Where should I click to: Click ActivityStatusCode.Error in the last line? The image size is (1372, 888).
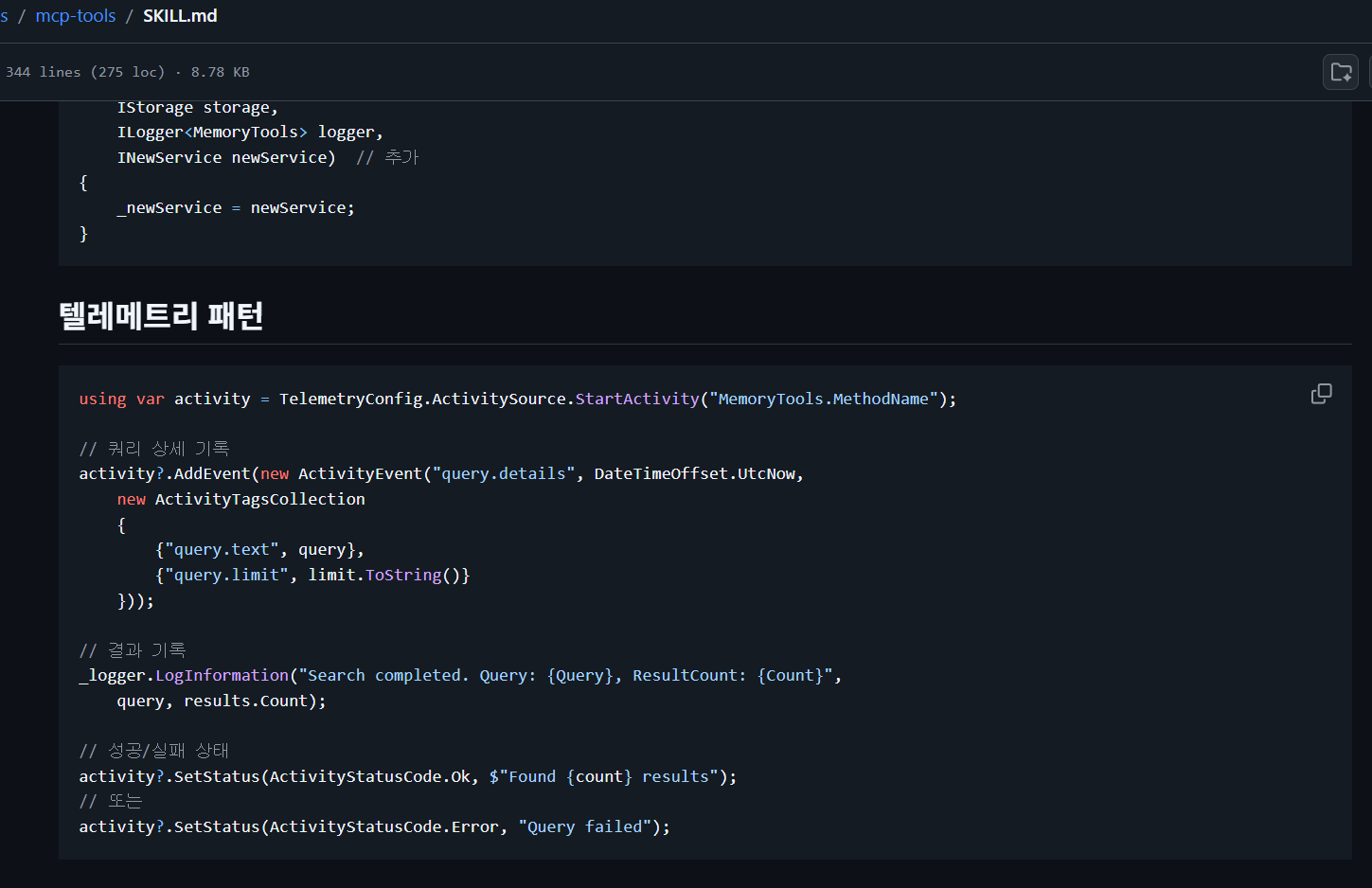click(383, 826)
